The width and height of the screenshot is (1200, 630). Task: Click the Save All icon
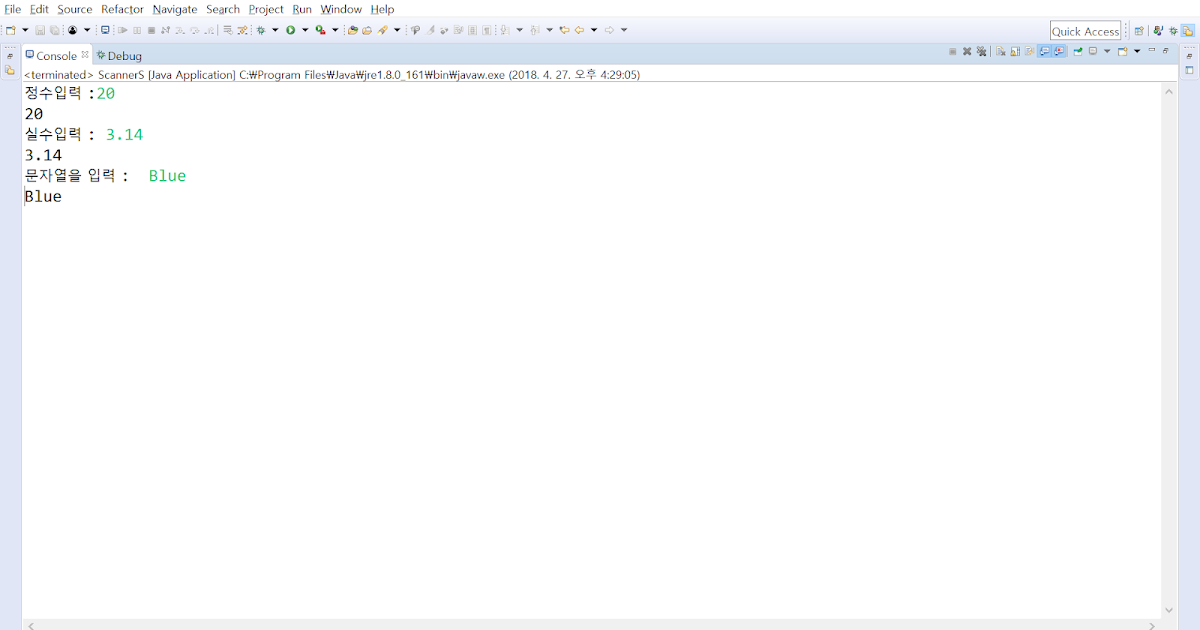(x=56, y=30)
